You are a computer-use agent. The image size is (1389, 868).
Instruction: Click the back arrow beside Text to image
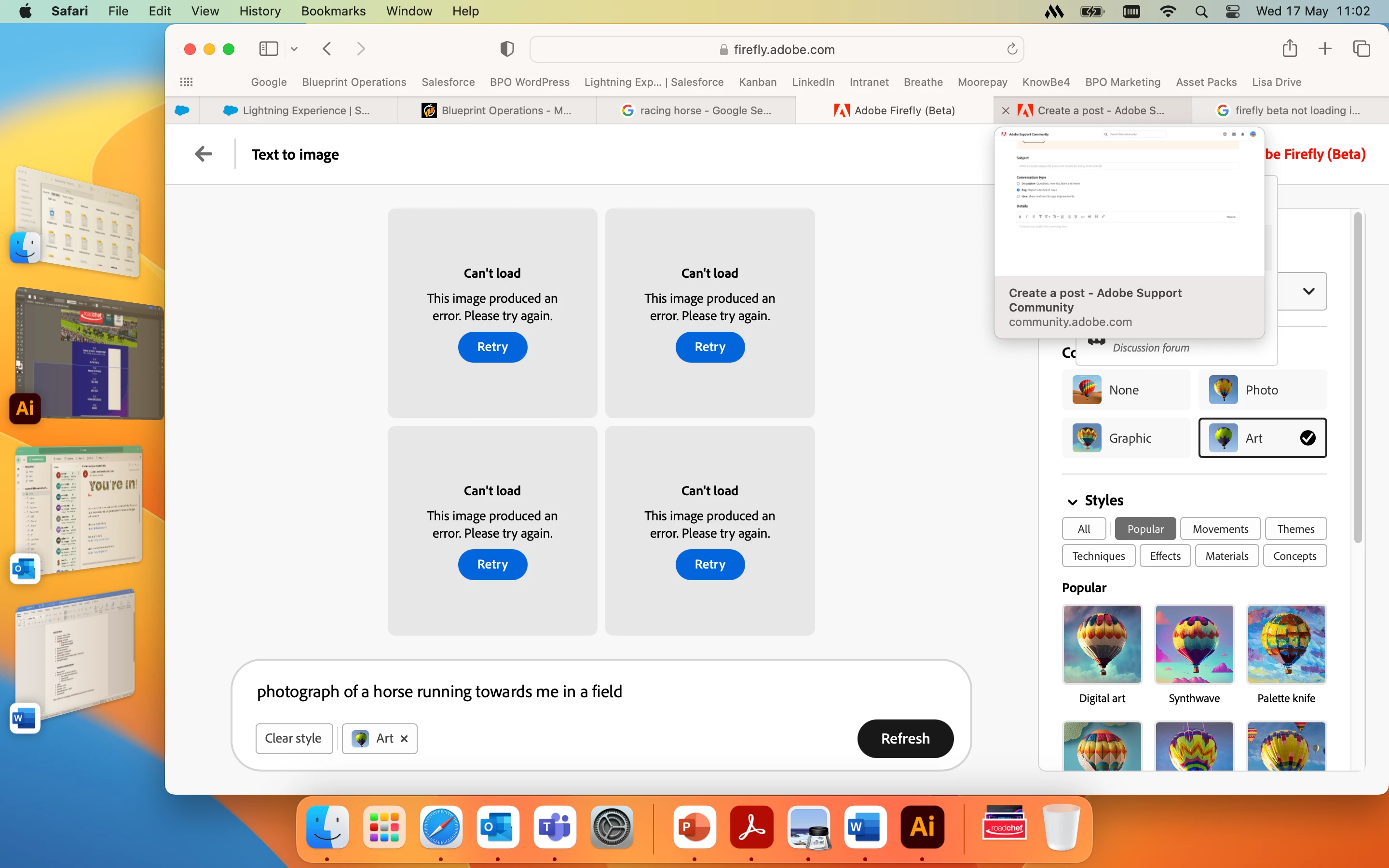[x=204, y=154]
